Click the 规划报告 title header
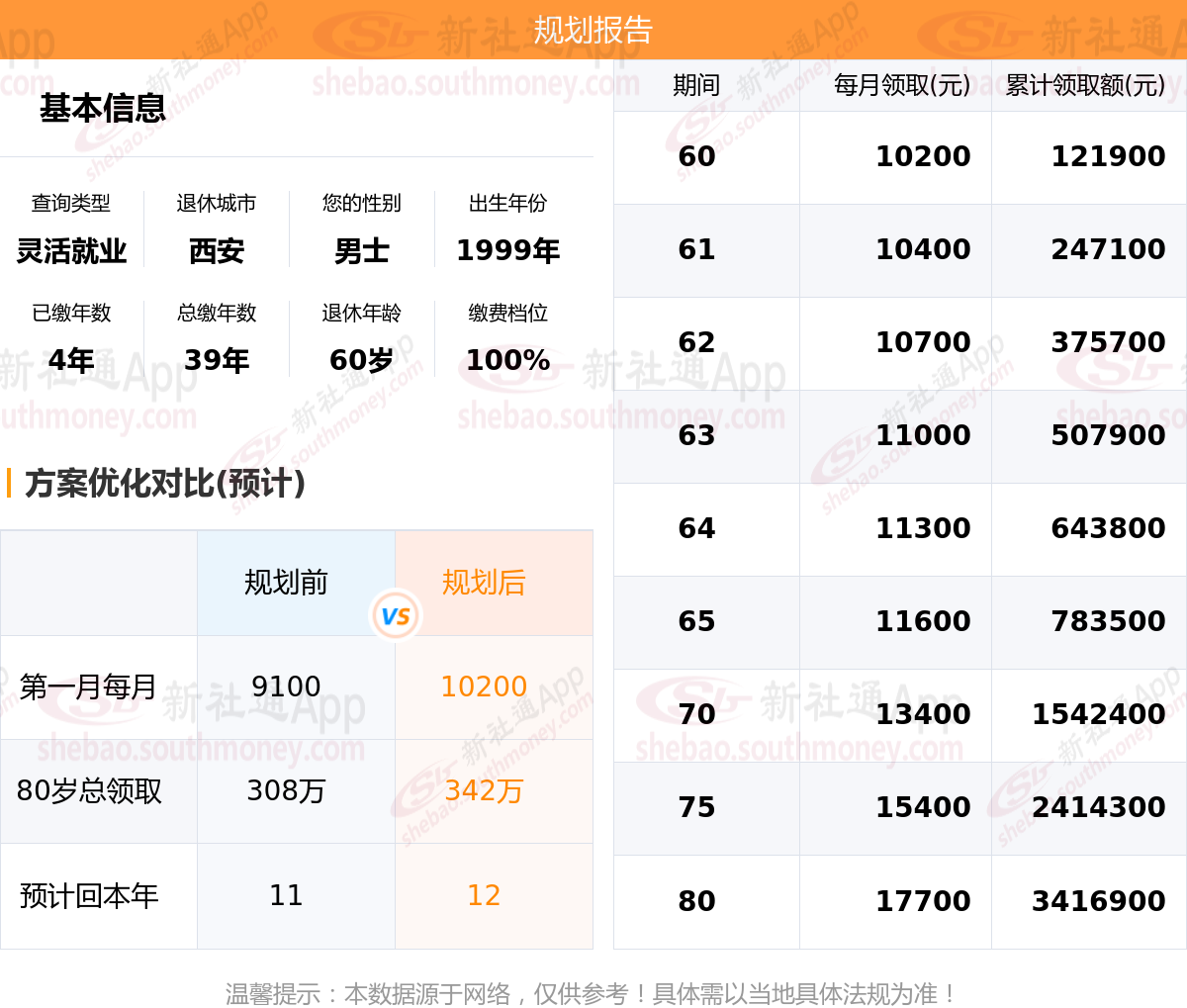Screen dimensions: 1187x1008 pos(593,30)
